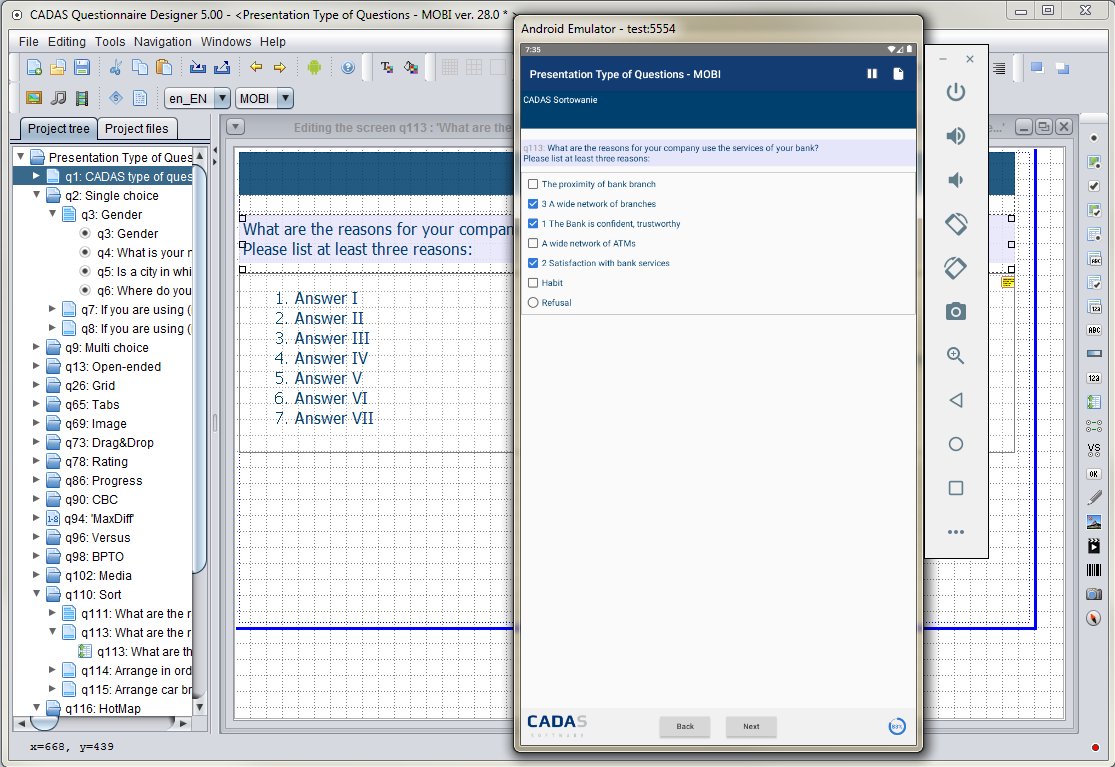The image size is (1115, 767).
Task: Check 'The proximity of bank branch'
Action: (x=533, y=184)
